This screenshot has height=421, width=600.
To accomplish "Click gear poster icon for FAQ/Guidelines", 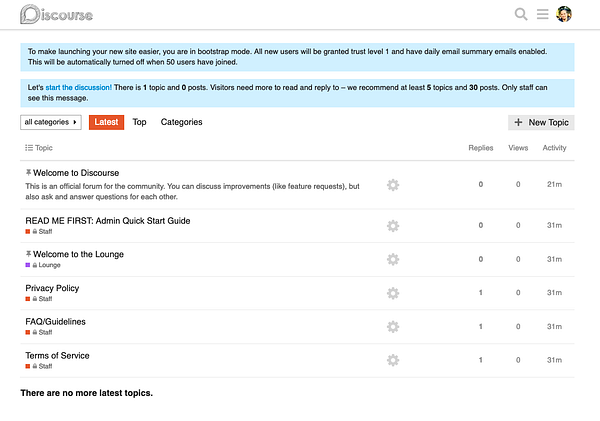I will [393, 327].
